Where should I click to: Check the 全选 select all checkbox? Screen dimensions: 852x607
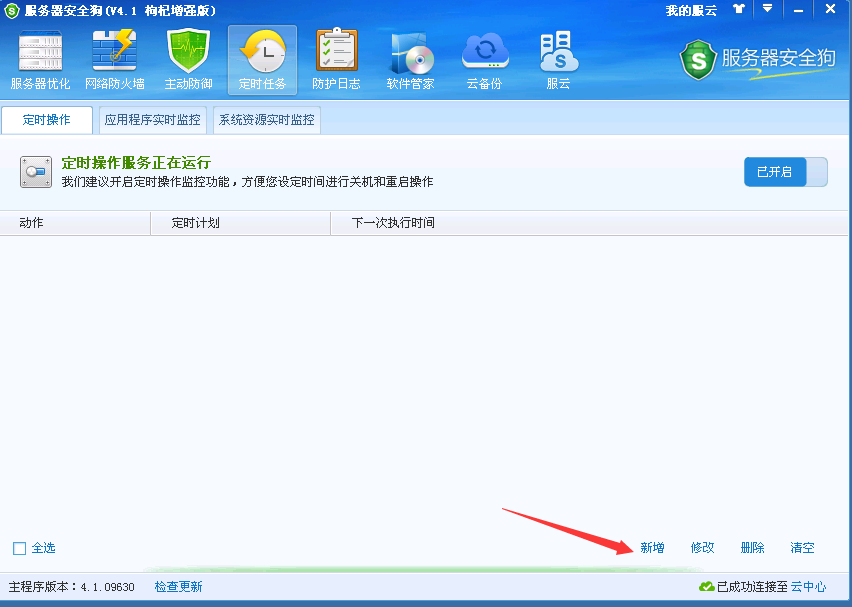coord(20,548)
